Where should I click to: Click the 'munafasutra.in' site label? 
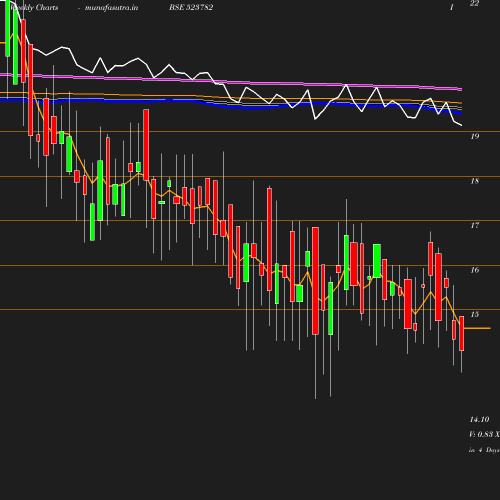click(111, 8)
